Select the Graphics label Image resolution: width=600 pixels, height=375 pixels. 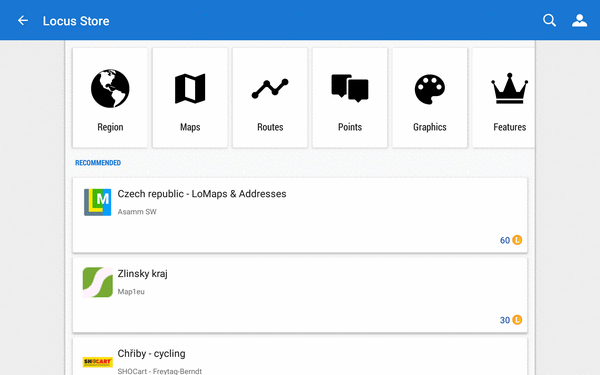[430, 127]
